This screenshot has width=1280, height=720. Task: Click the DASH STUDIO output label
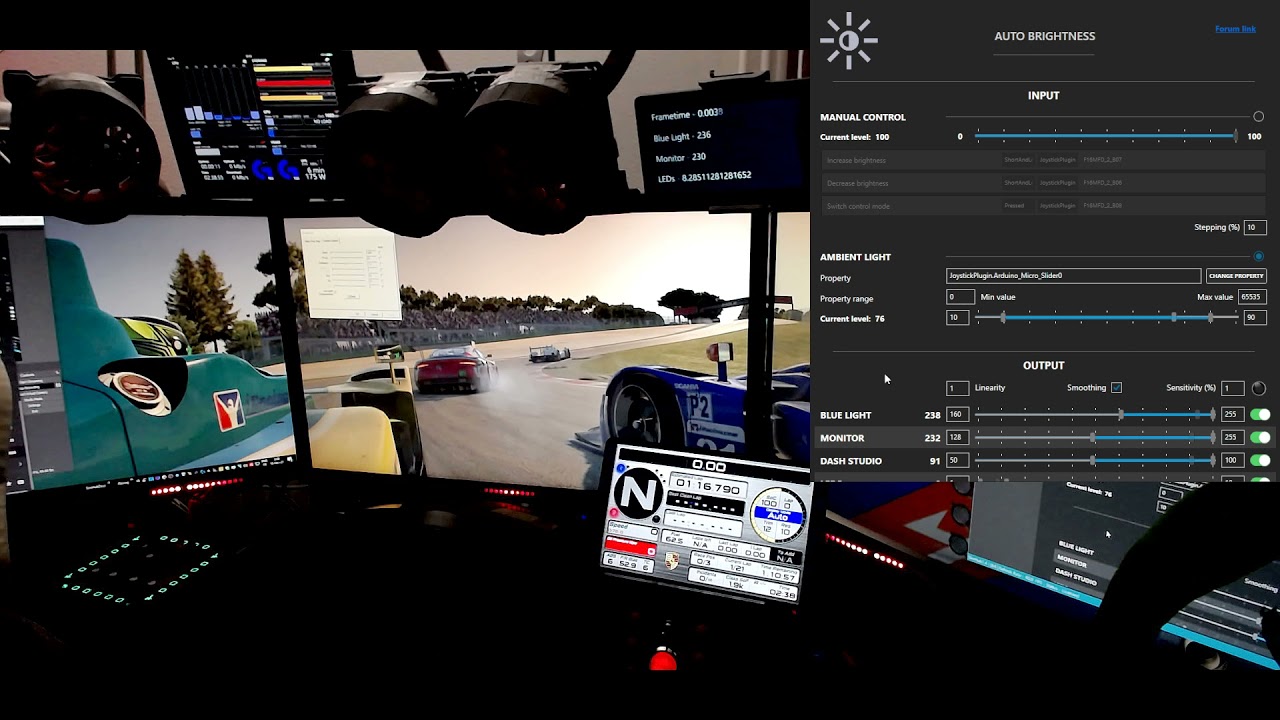tap(851, 461)
